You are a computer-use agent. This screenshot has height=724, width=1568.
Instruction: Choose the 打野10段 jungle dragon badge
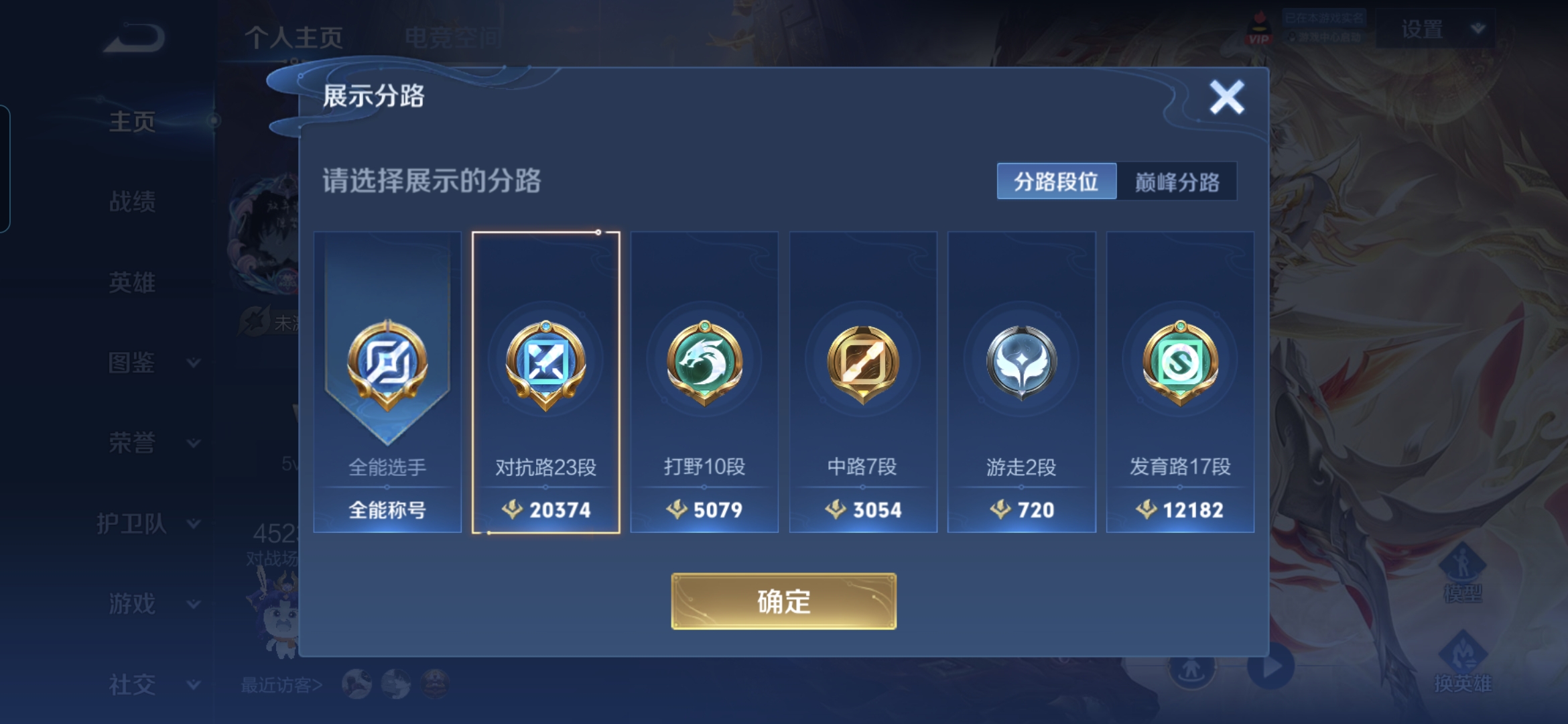[704, 363]
